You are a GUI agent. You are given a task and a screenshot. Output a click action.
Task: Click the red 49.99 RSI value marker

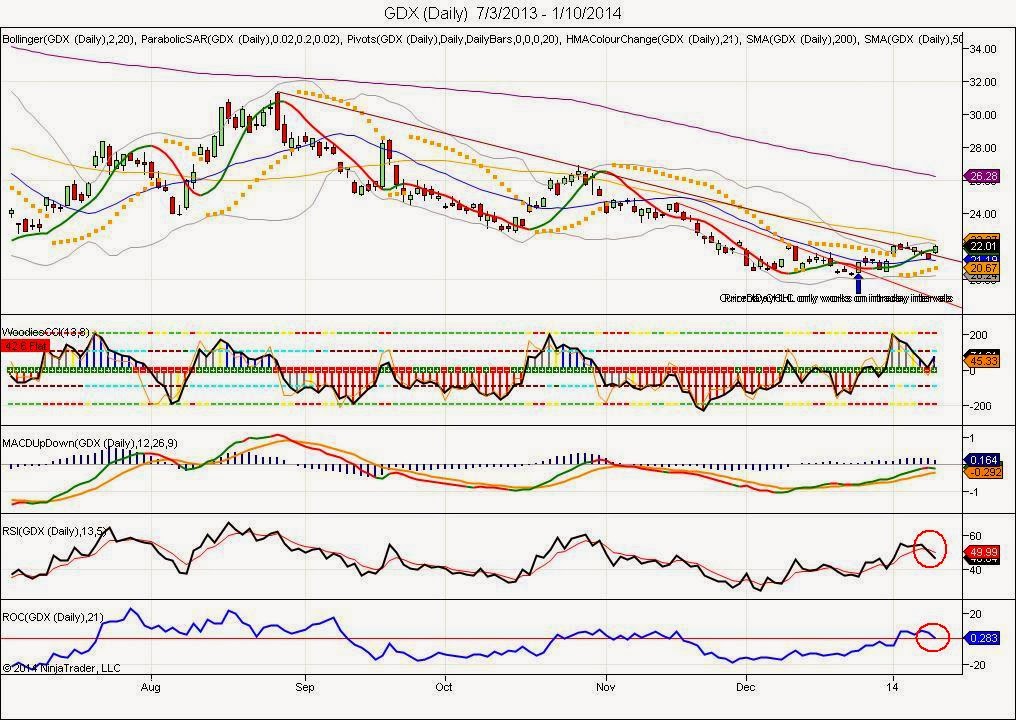click(983, 552)
